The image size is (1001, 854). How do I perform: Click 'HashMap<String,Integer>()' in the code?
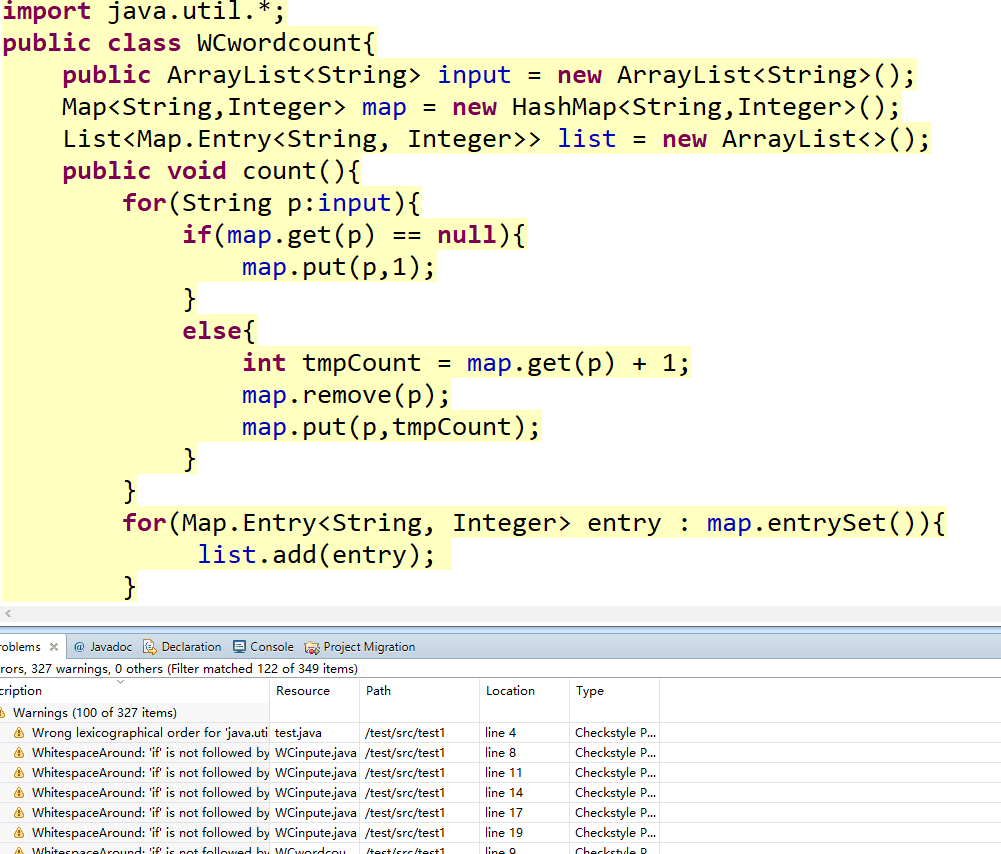pos(699,107)
